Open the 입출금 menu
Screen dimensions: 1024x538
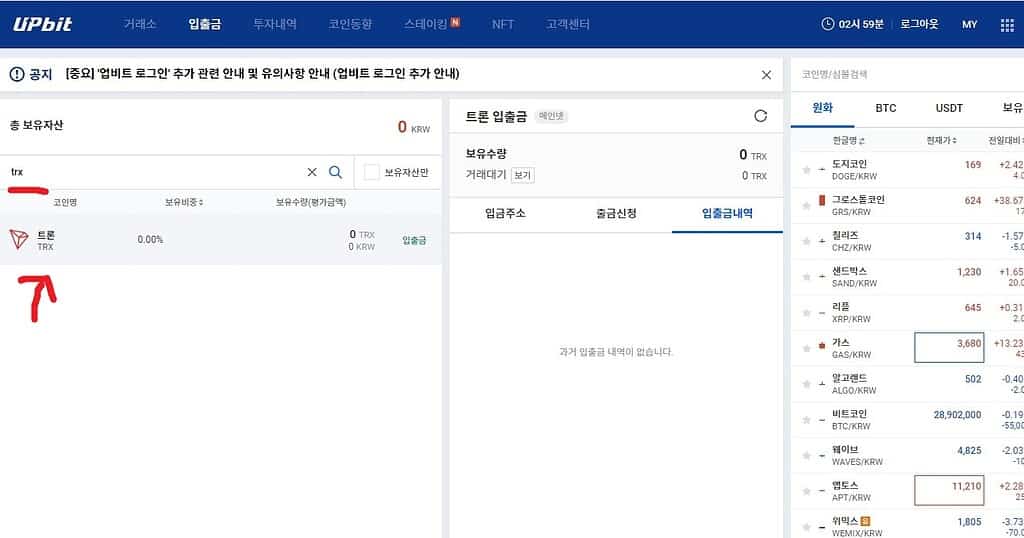click(x=204, y=24)
